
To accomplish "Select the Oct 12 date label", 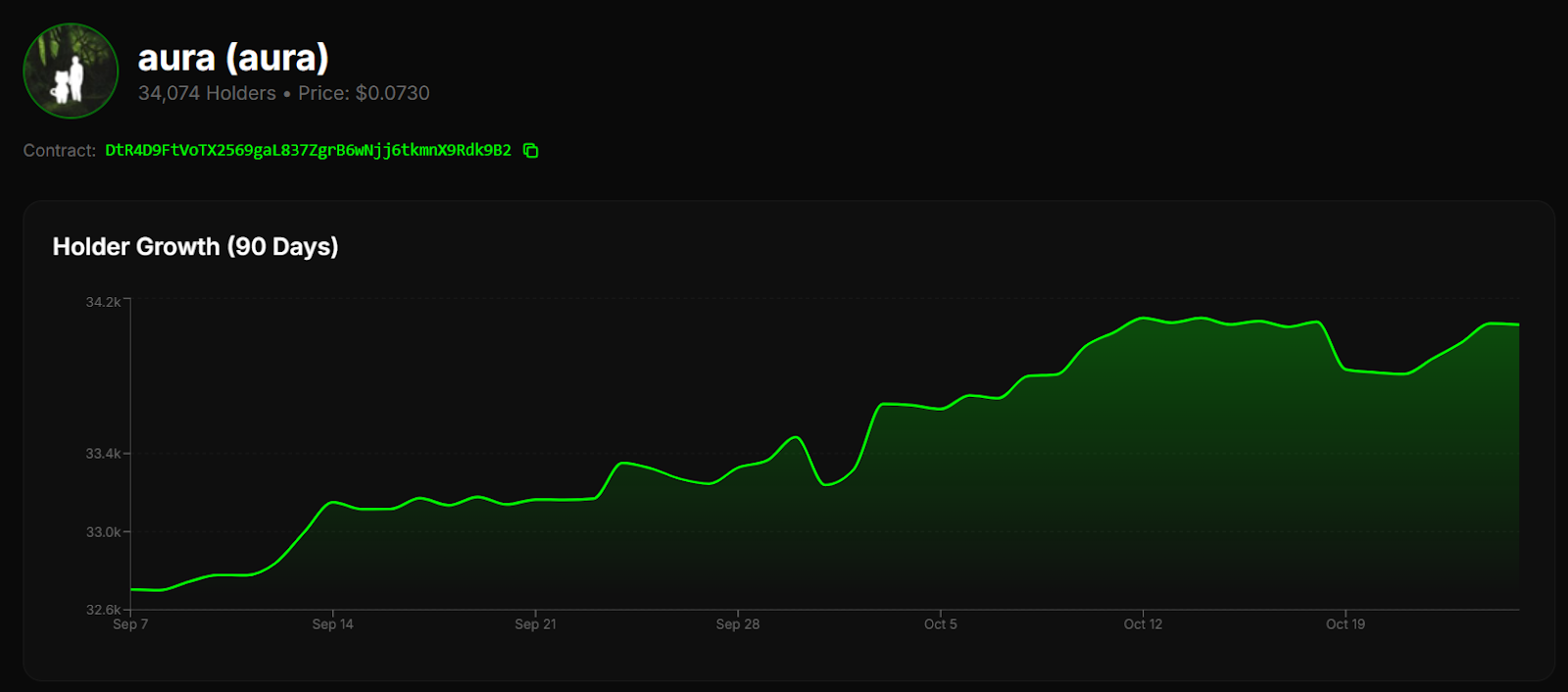I will (x=1143, y=624).
